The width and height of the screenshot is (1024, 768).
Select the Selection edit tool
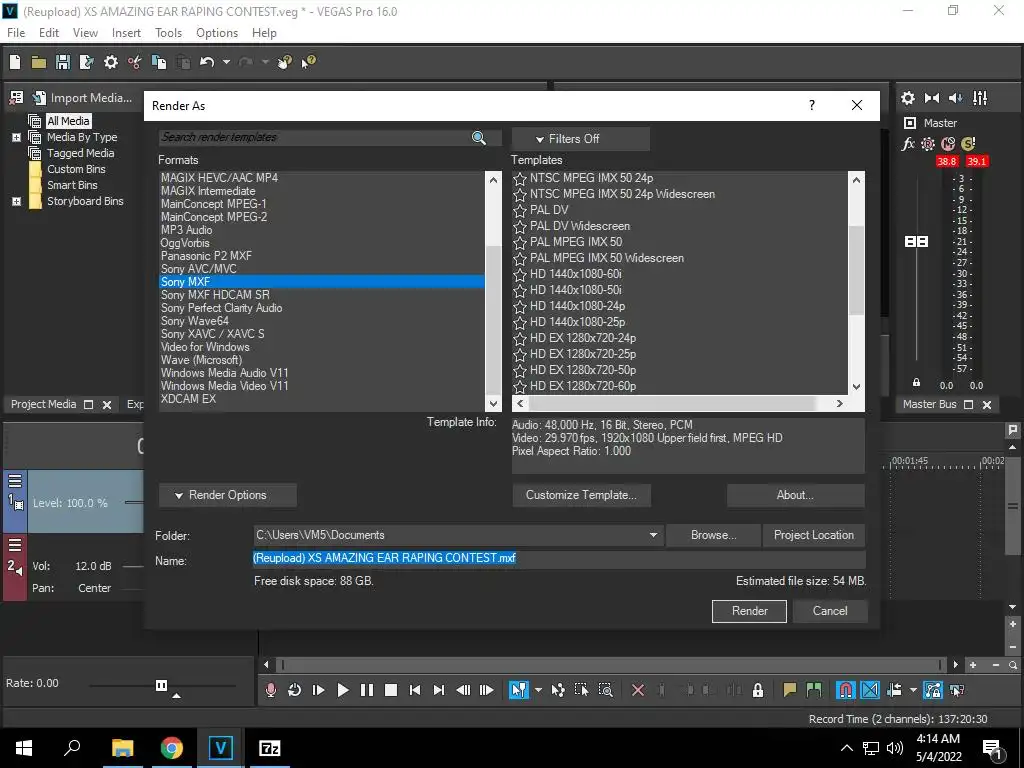(581, 690)
